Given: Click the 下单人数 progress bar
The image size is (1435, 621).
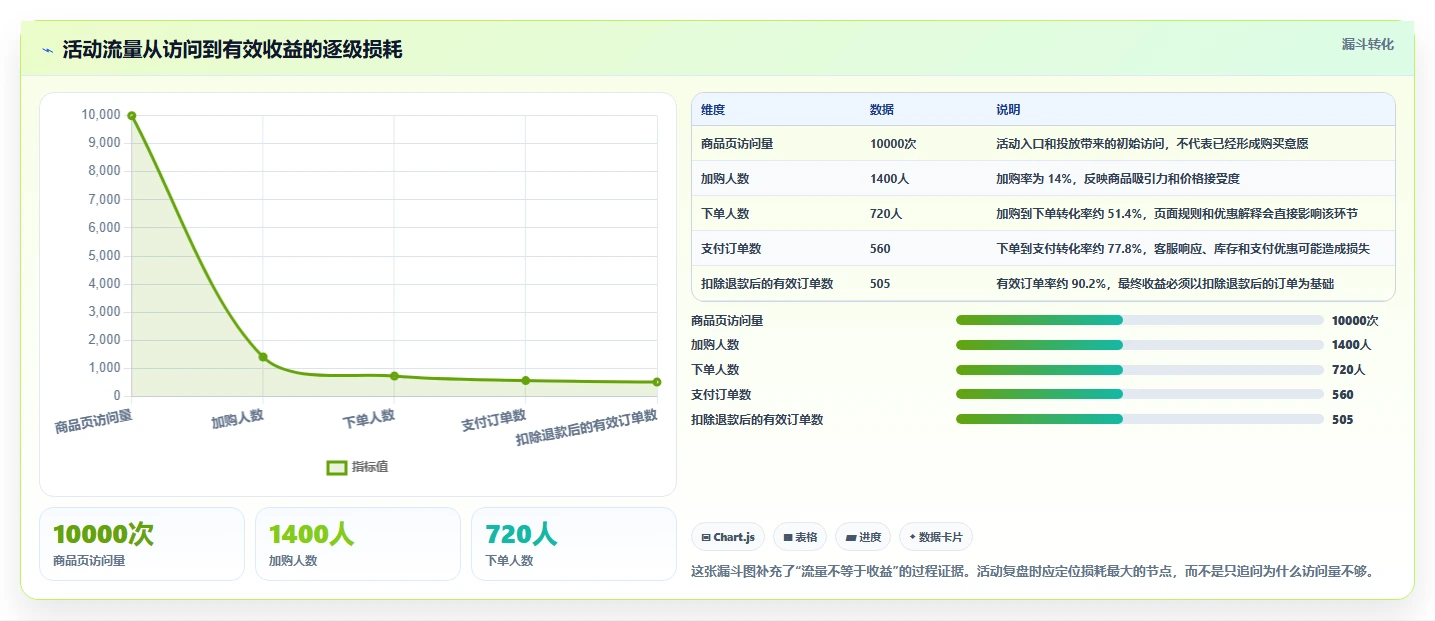Looking at the screenshot, I should [1140, 370].
